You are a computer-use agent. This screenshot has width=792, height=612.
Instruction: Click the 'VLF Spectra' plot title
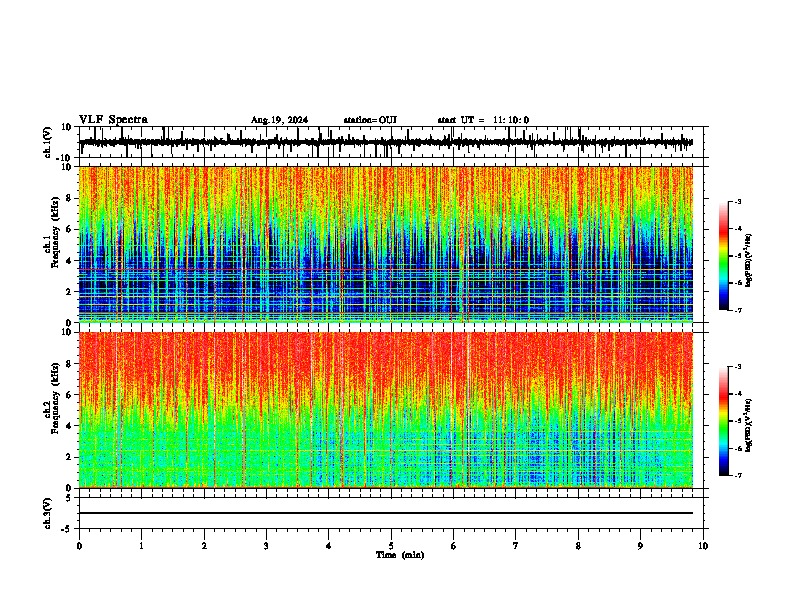point(113,119)
